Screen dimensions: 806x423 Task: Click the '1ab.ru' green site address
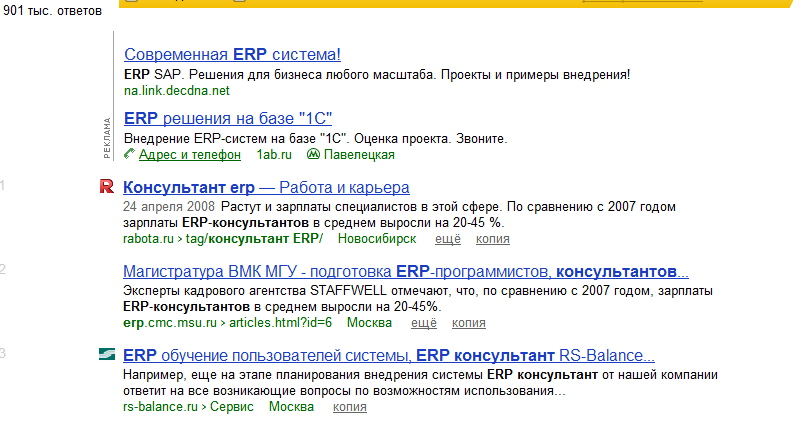coord(274,155)
